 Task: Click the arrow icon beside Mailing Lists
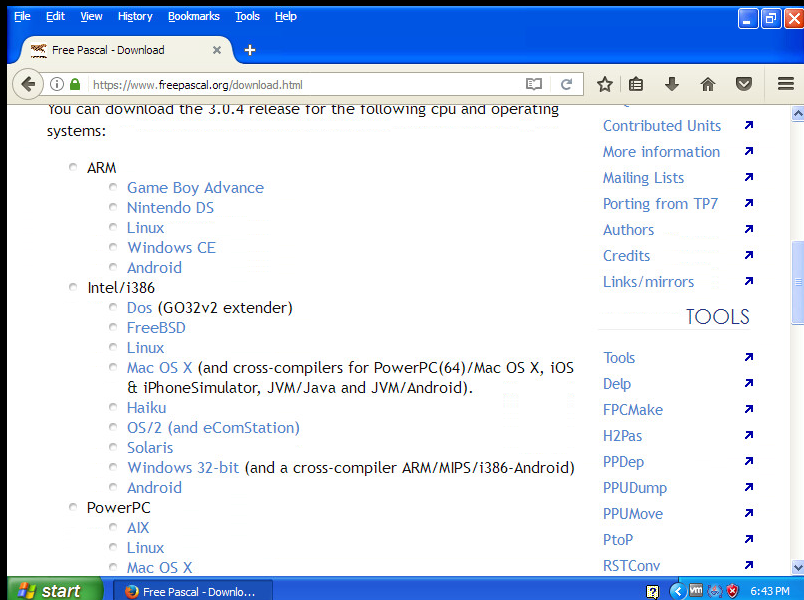tap(749, 177)
